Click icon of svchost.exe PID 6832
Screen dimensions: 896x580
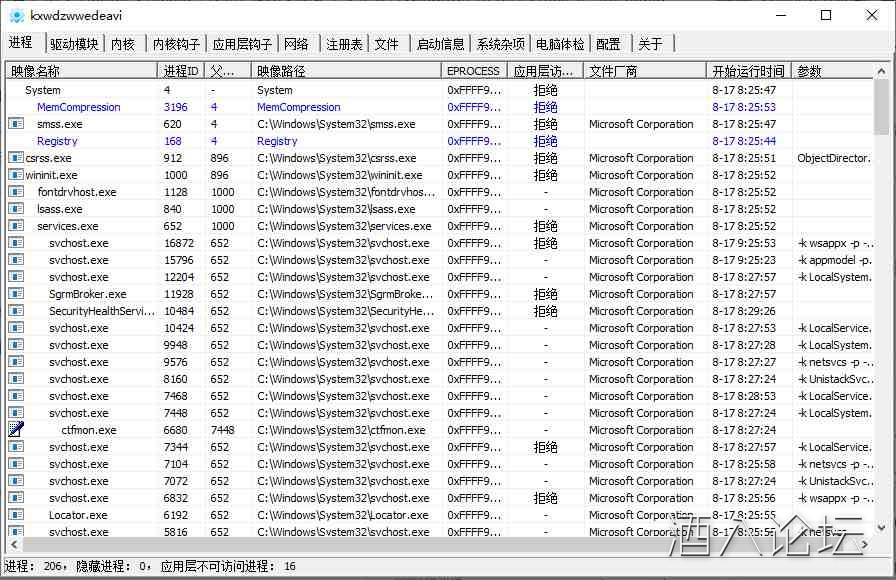[16, 497]
